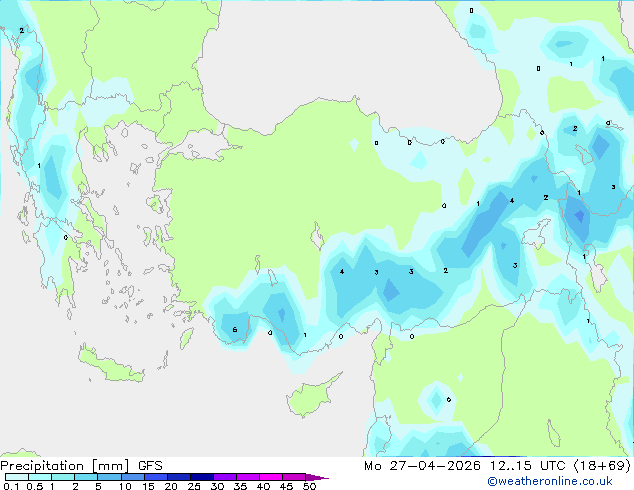This screenshot has height=490, width=634.
Task: Click the 'Precipitation [mm]' title text
Action: point(65,466)
